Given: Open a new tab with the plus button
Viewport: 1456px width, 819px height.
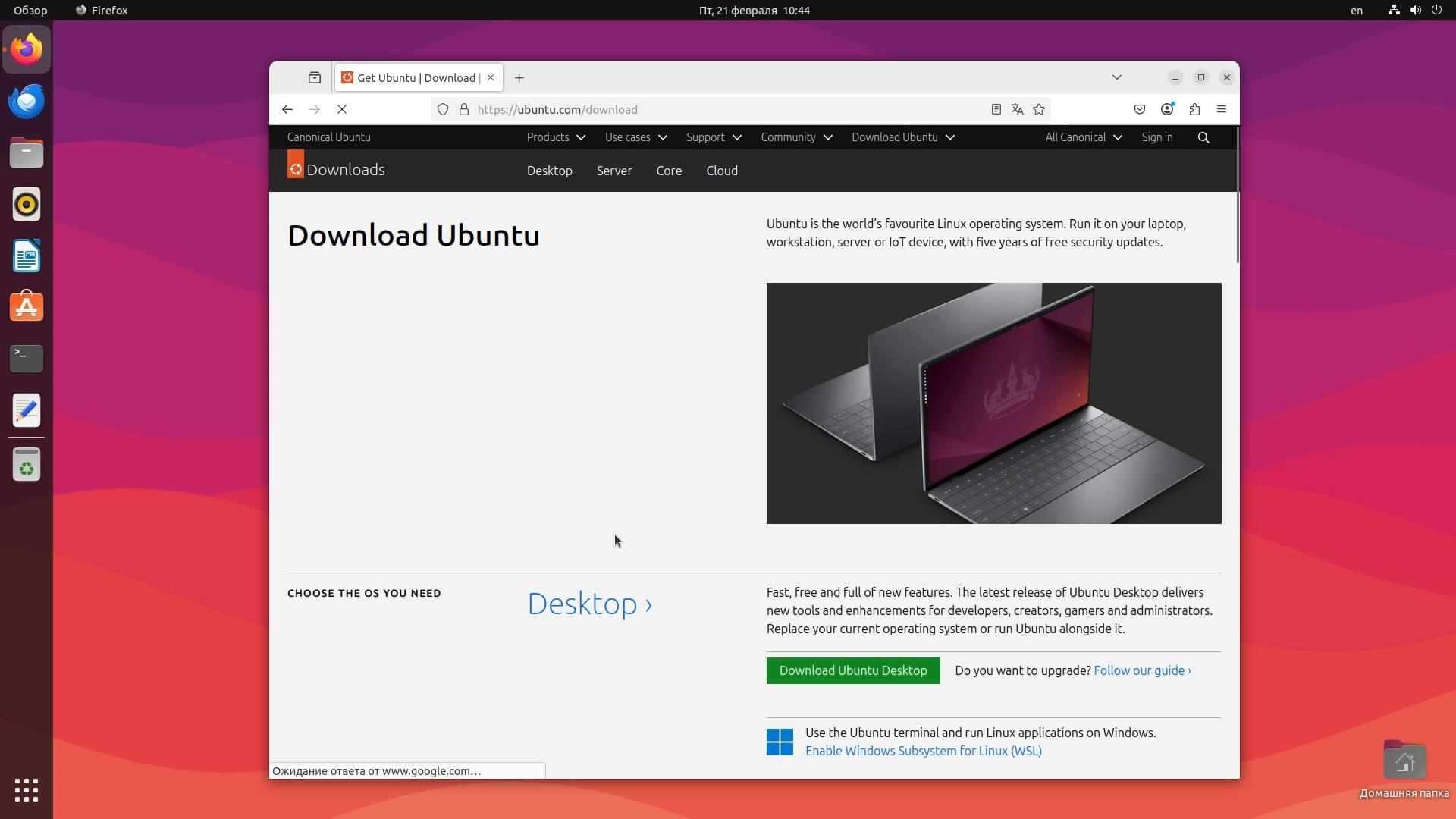Looking at the screenshot, I should tap(519, 77).
